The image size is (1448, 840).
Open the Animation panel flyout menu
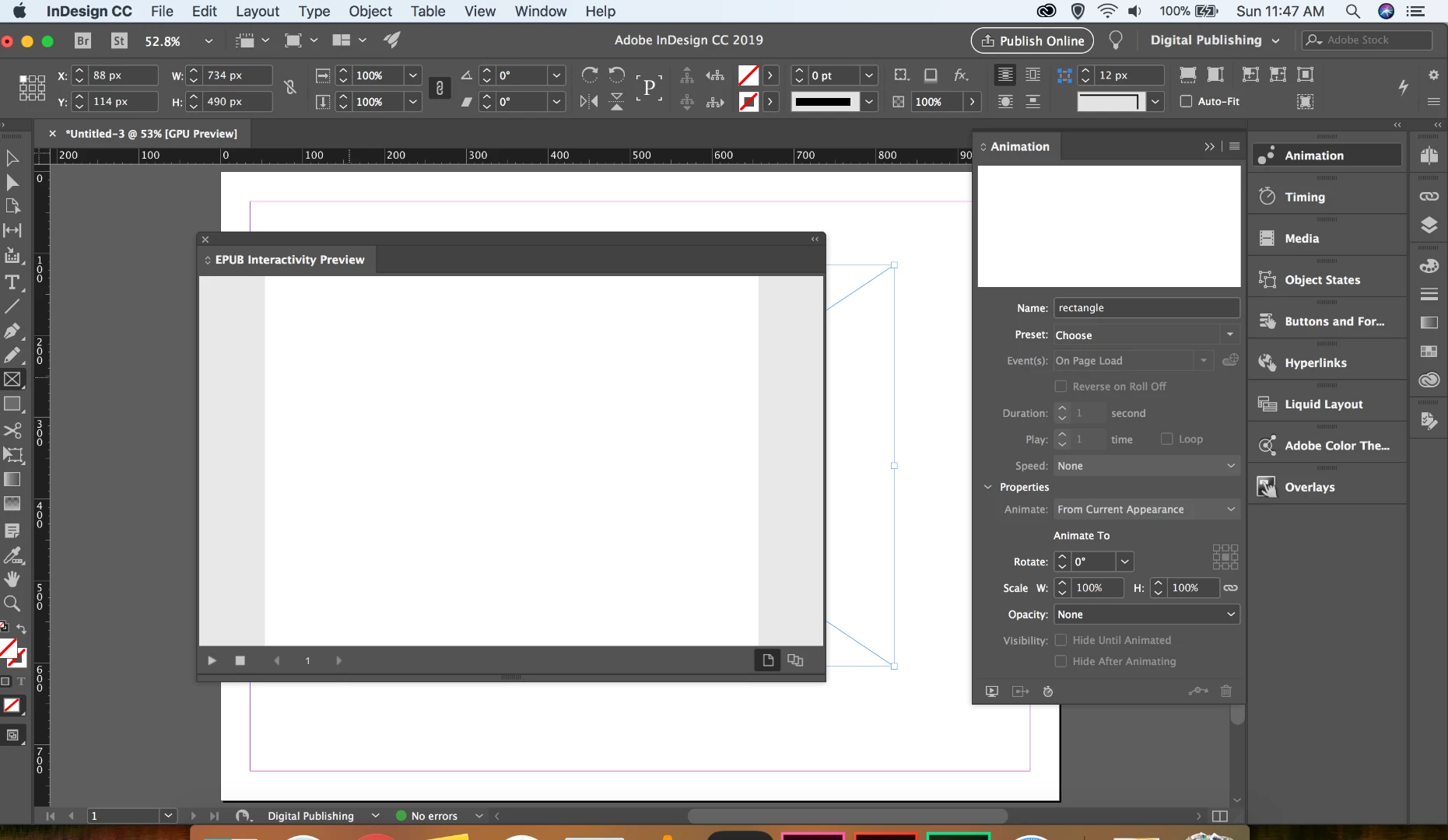[x=1235, y=146]
